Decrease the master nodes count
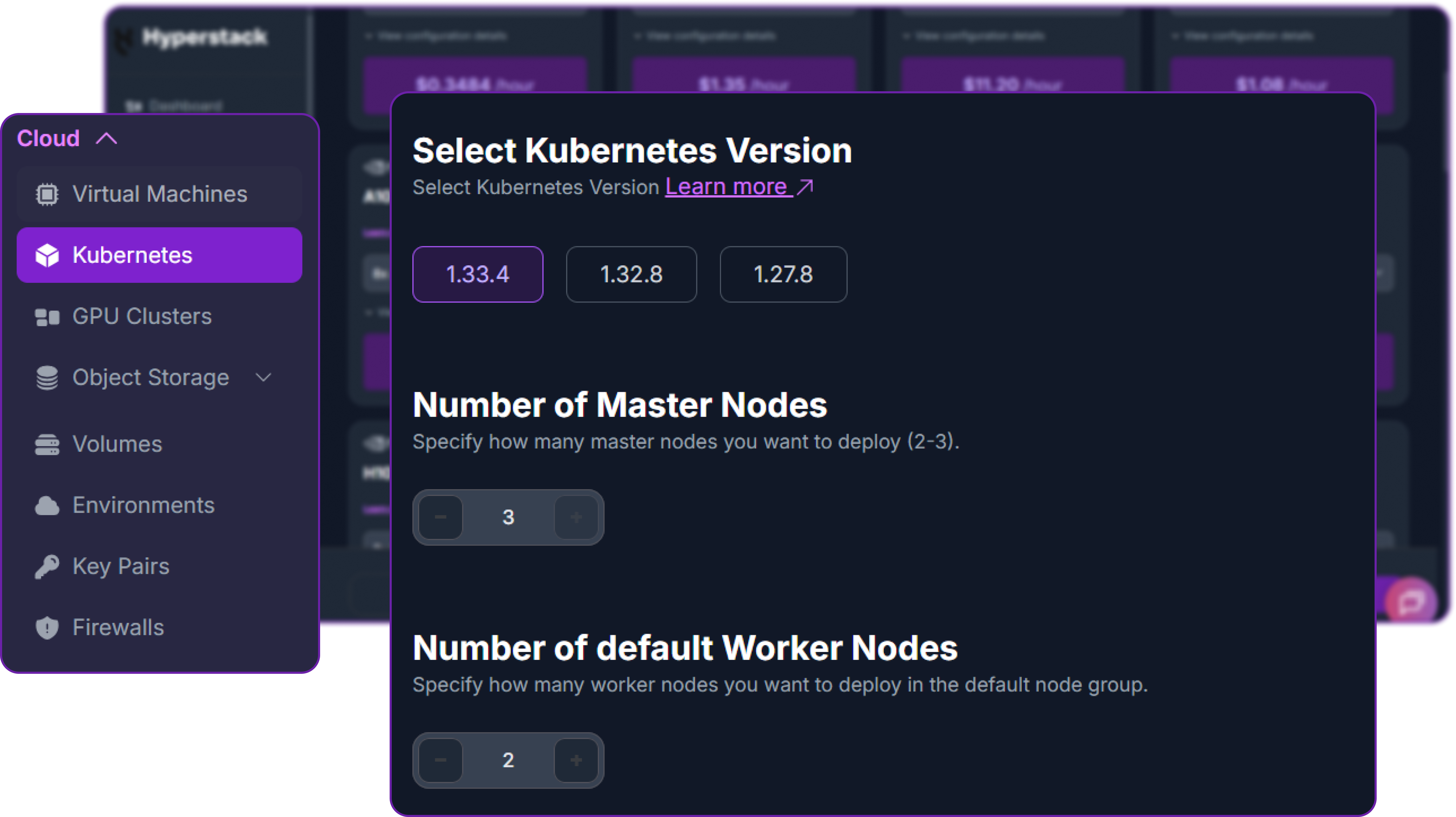The image size is (1456, 817). click(x=441, y=518)
